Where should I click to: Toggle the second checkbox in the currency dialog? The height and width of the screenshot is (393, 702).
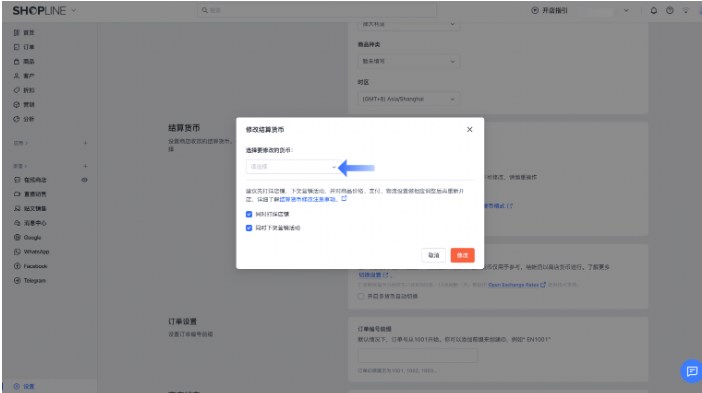pos(249,228)
